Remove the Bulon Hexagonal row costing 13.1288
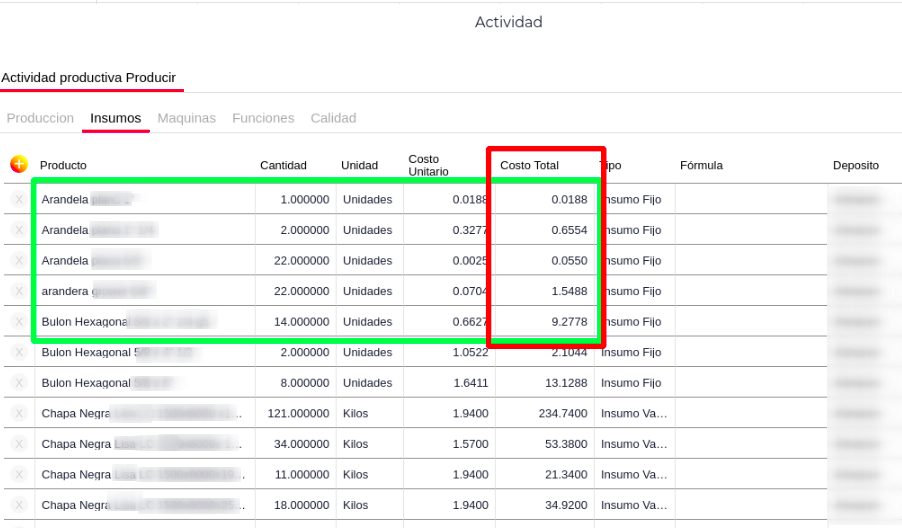The image size is (902, 528). (18, 383)
